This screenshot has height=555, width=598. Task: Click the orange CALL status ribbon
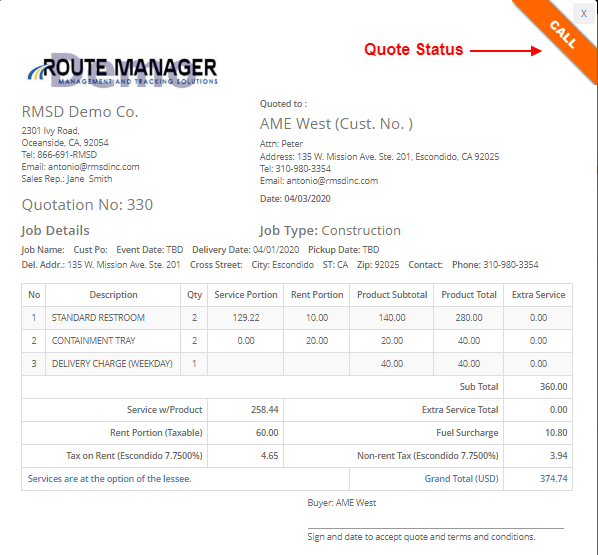click(562, 35)
